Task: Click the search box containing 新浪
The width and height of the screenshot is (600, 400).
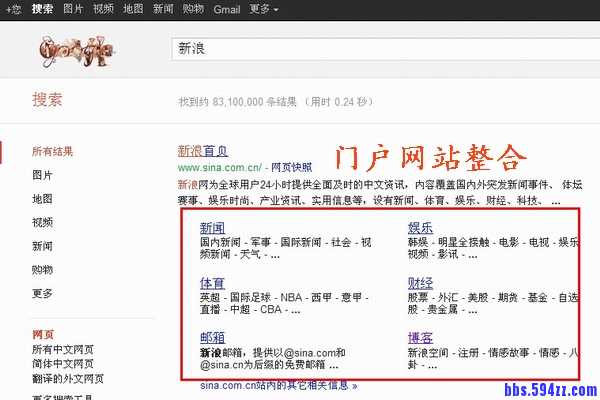Action: pyautogui.click(x=380, y=47)
